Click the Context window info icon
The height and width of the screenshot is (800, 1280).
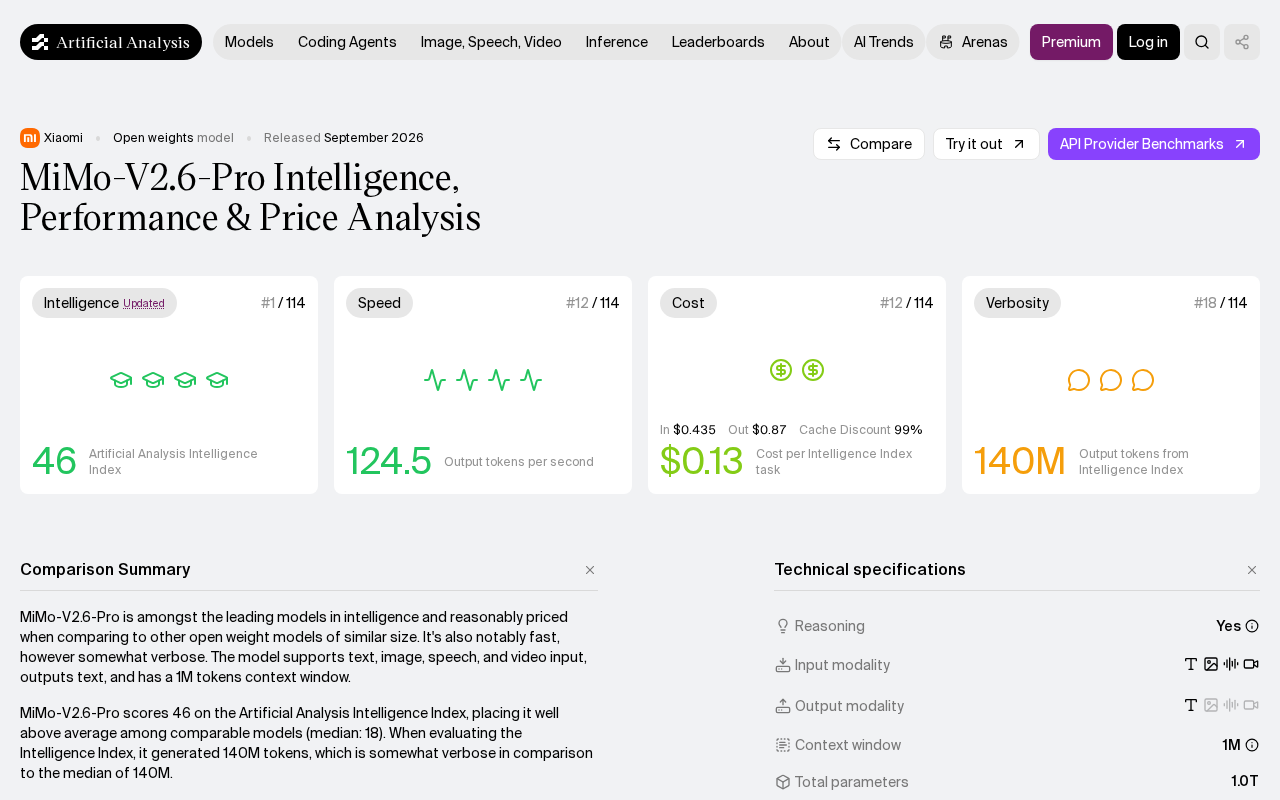1252,745
